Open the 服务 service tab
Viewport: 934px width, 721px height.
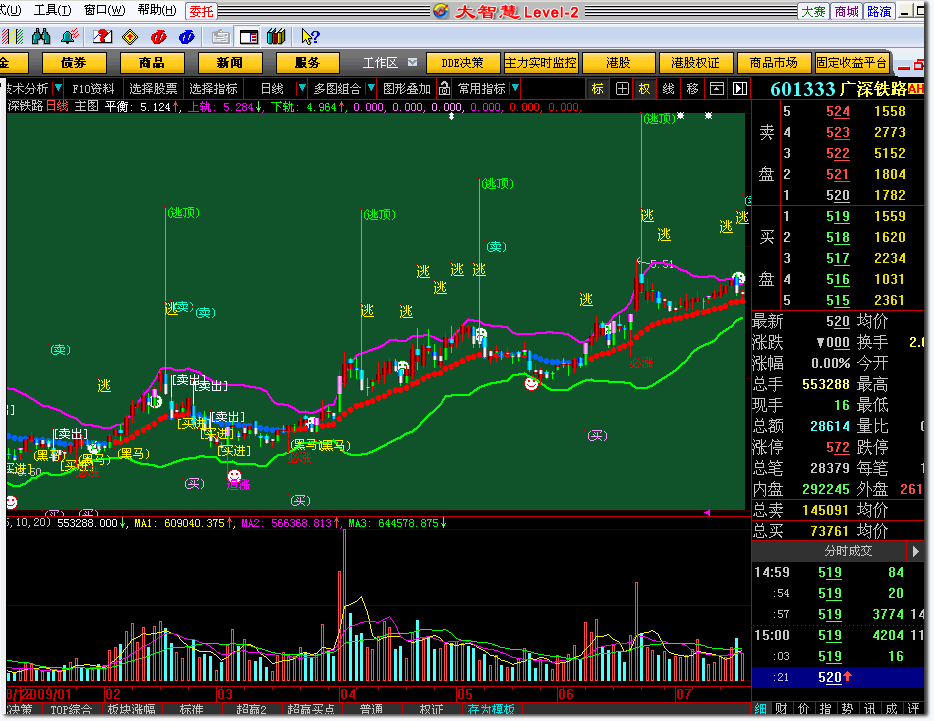307,63
